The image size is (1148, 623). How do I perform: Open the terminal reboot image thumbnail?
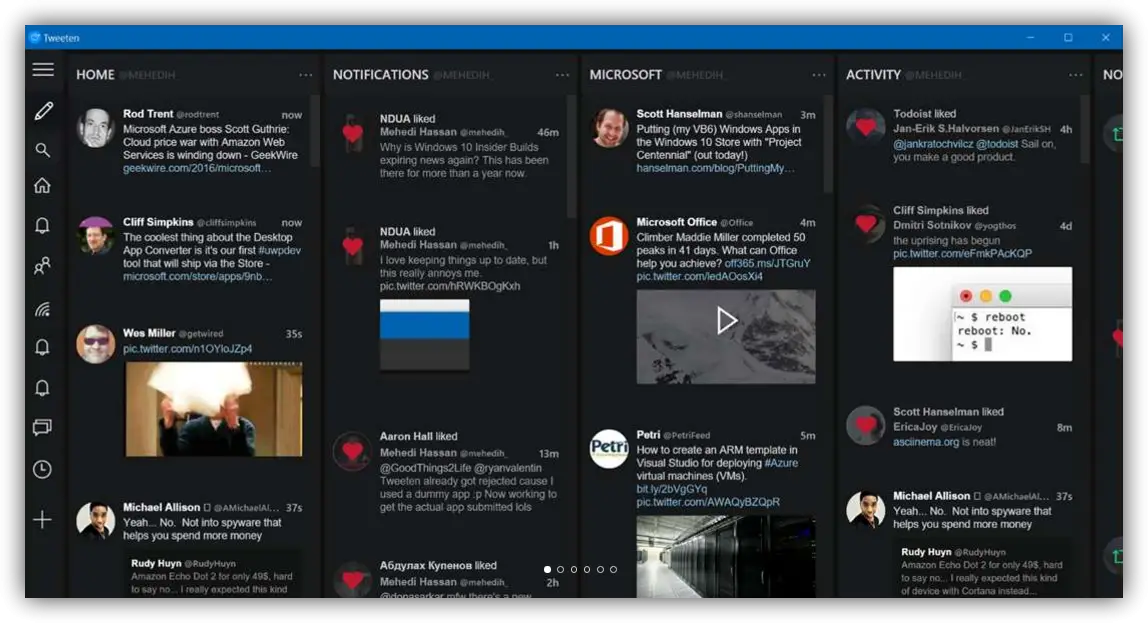pyautogui.click(x=983, y=314)
